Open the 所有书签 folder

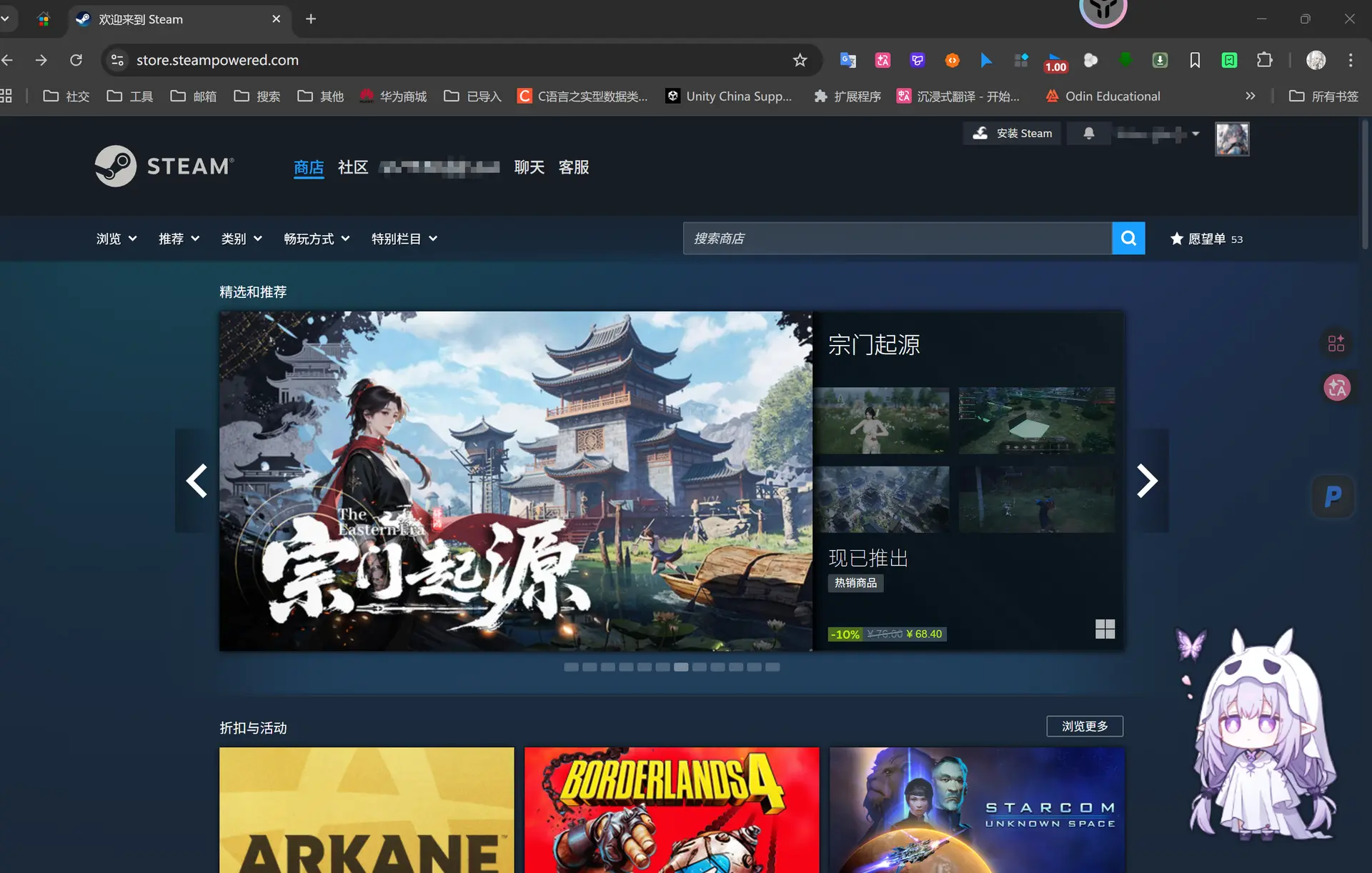click(x=1323, y=96)
